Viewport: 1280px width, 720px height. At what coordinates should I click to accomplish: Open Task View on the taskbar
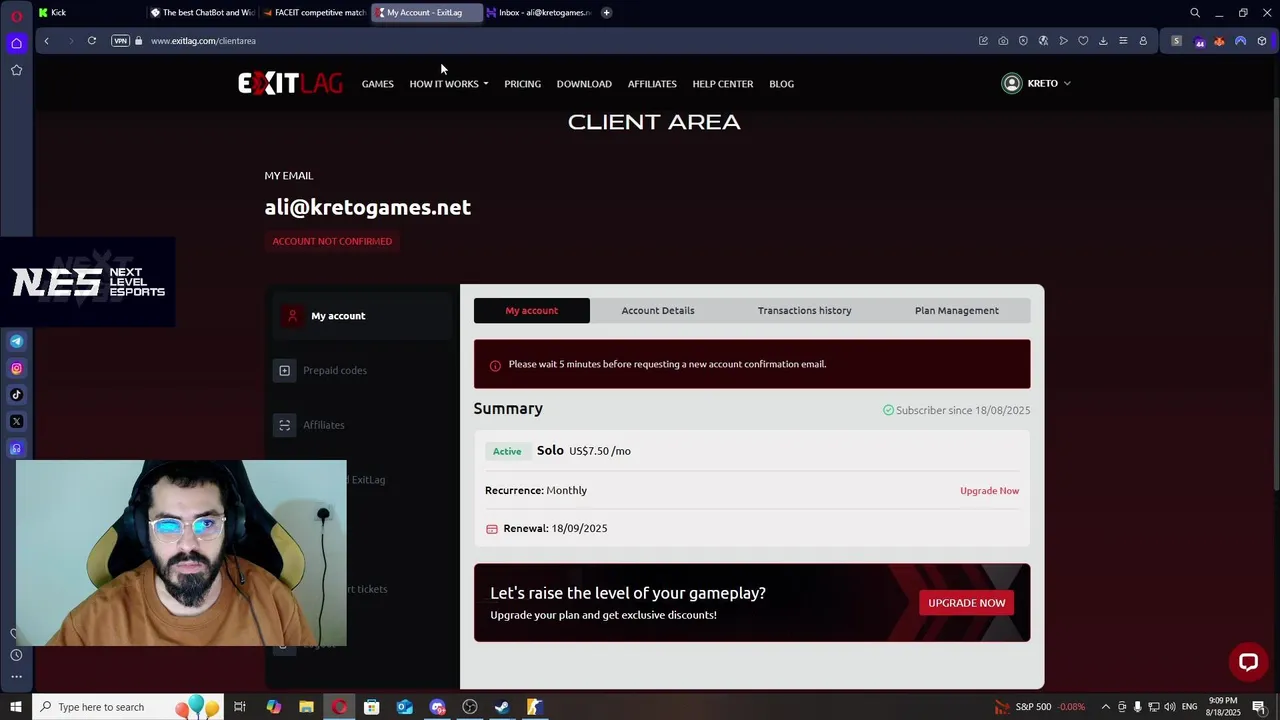click(x=240, y=707)
